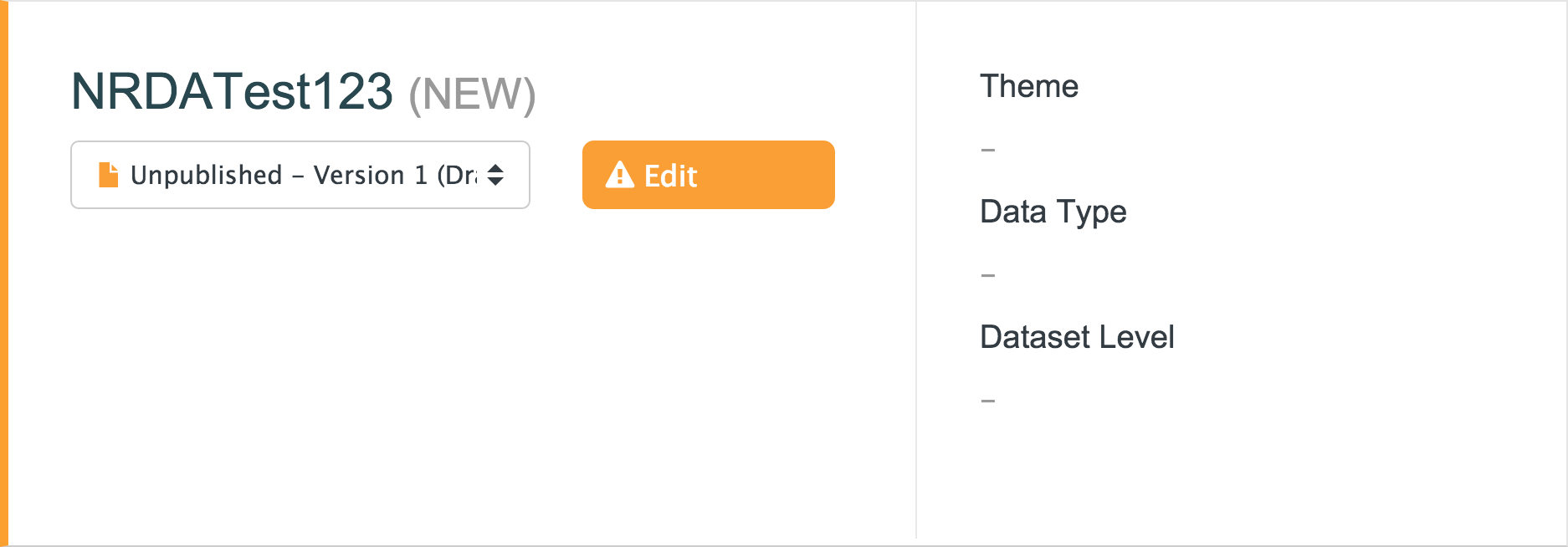This screenshot has width=1568, height=547.
Task: Click blank area below the version selector
Action: [300, 351]
